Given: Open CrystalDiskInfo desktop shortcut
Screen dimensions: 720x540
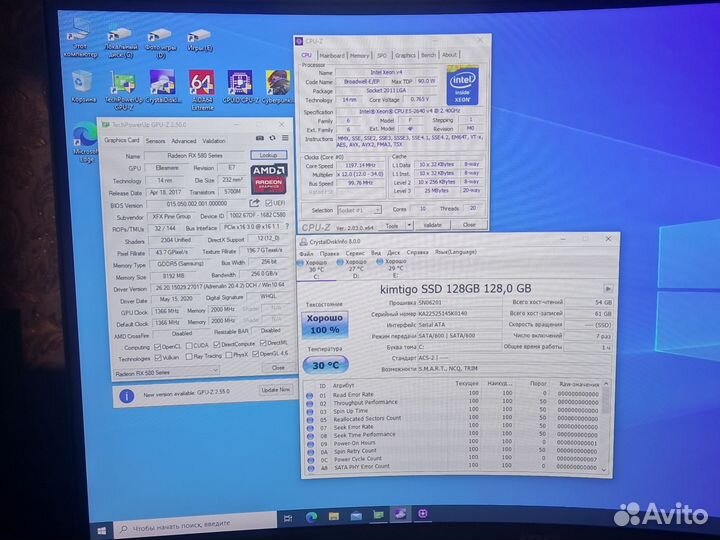Looking at the screenshot, I should tap(162, 87).
